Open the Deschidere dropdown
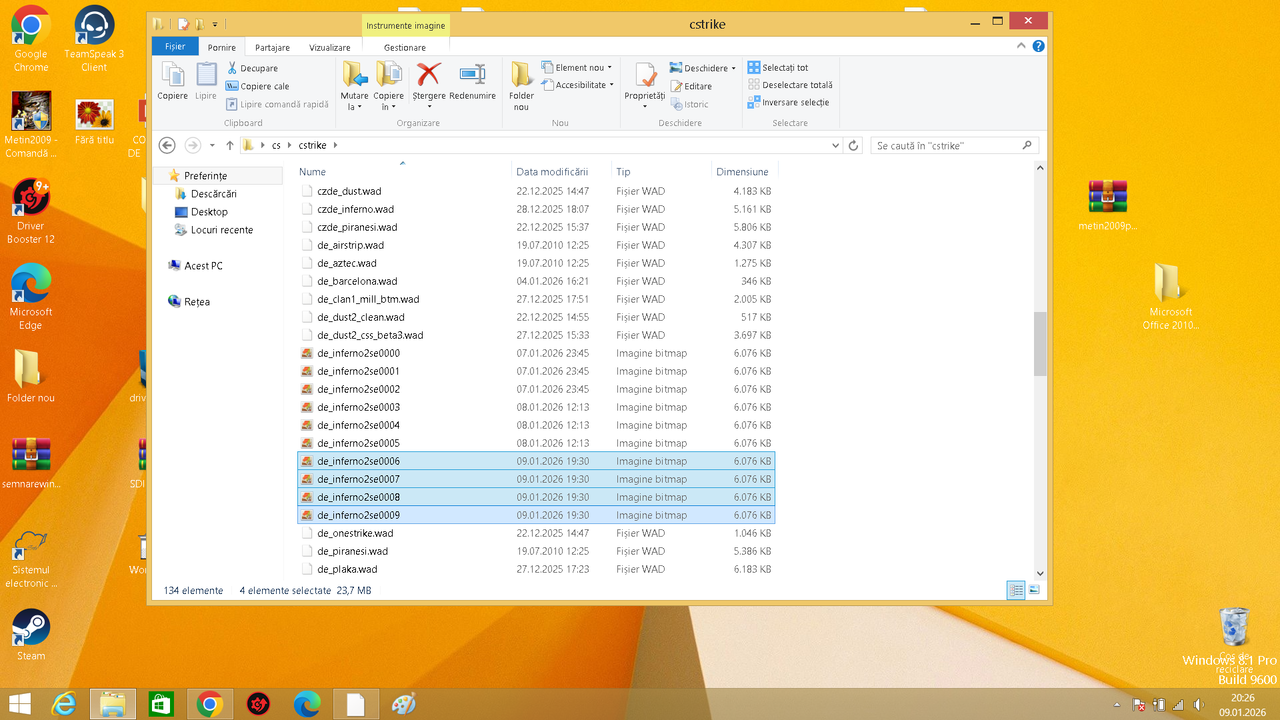This screenshot has width=1280, height=720. pyautogui.click(x=734, y=68)
